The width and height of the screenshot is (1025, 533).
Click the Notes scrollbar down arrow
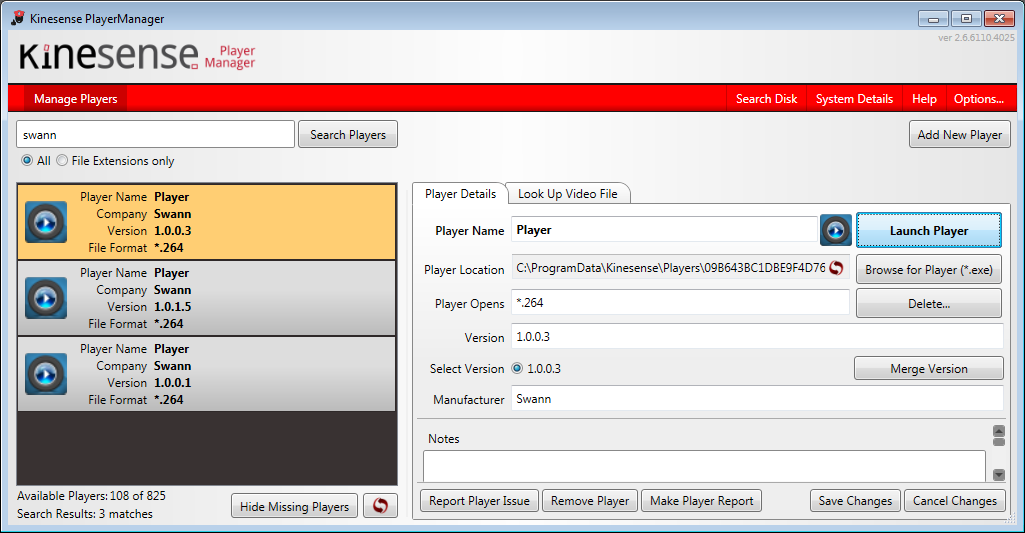click(999, 475)
